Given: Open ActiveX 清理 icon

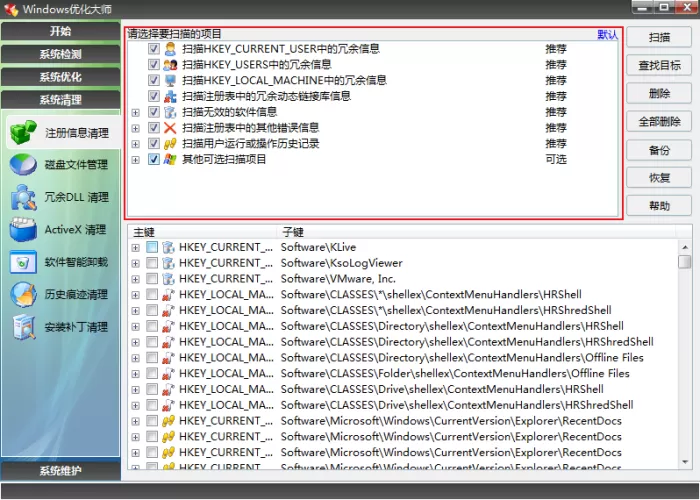Looking at the screenshot, I should point(23,229).
